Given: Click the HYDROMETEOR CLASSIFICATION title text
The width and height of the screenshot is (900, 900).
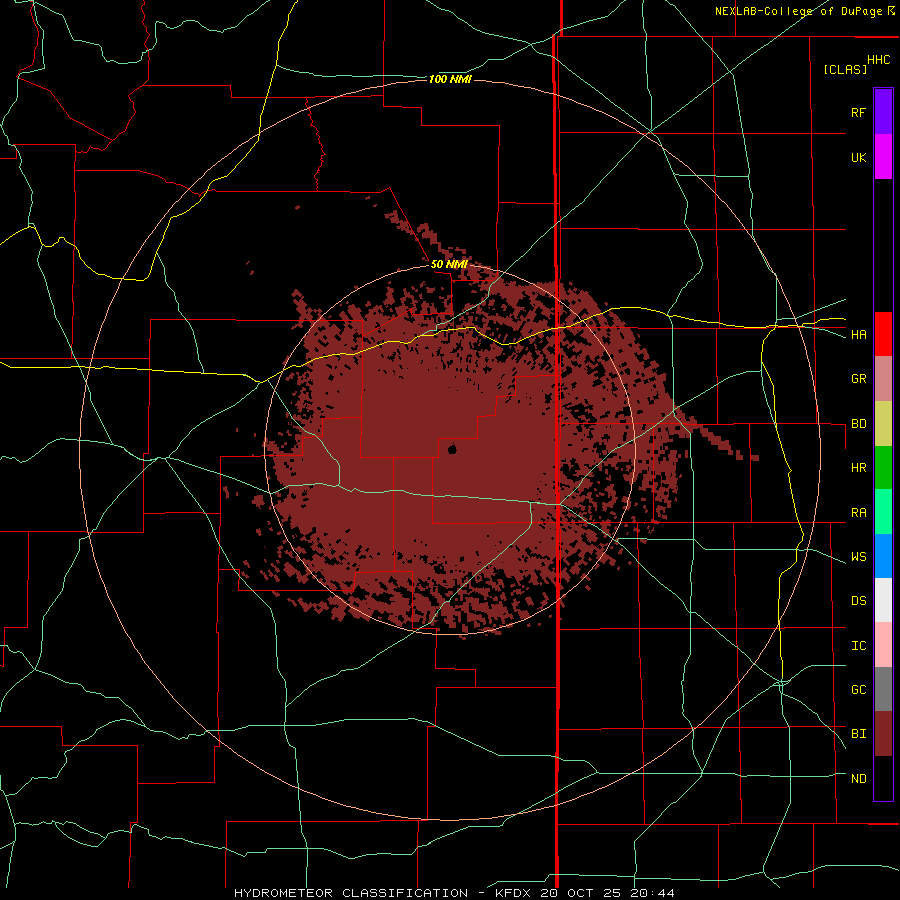Looking at the screenshot, I should pos(351,893).
